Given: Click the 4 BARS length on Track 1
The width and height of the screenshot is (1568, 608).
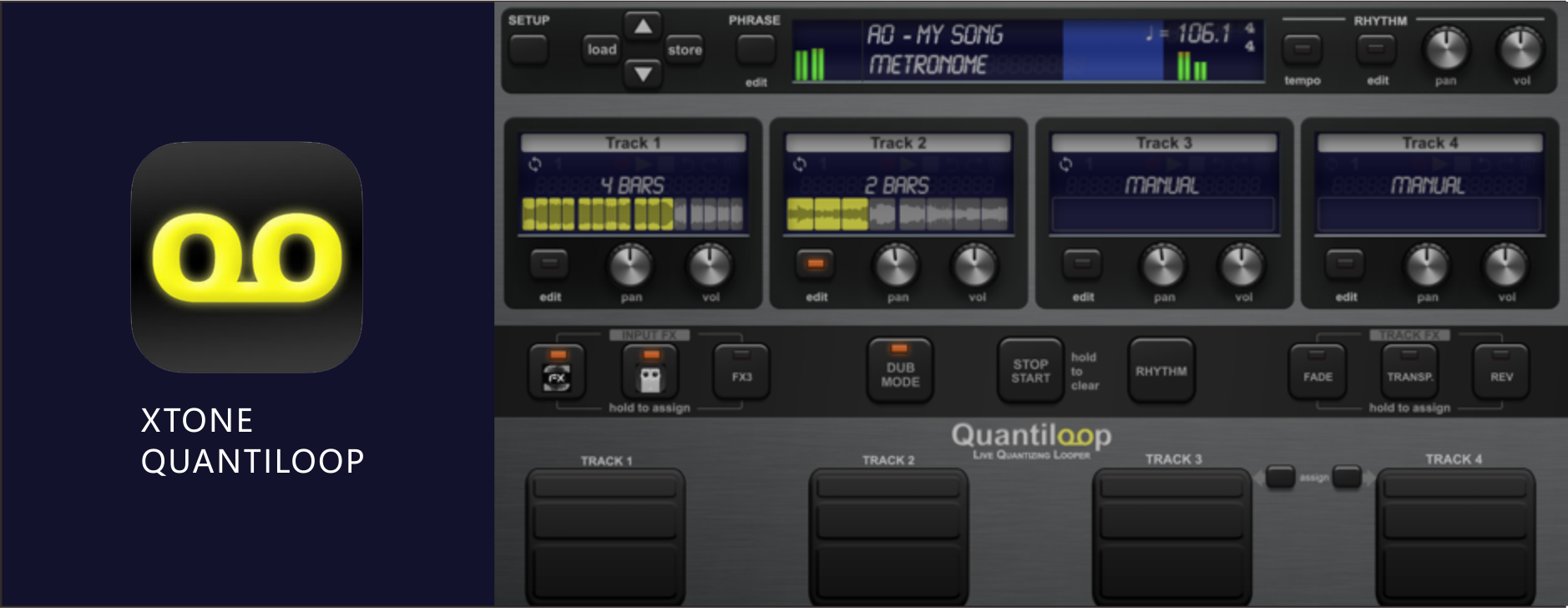Looking at the screenshot, I should pyautogui.click(x=633, y=185).
